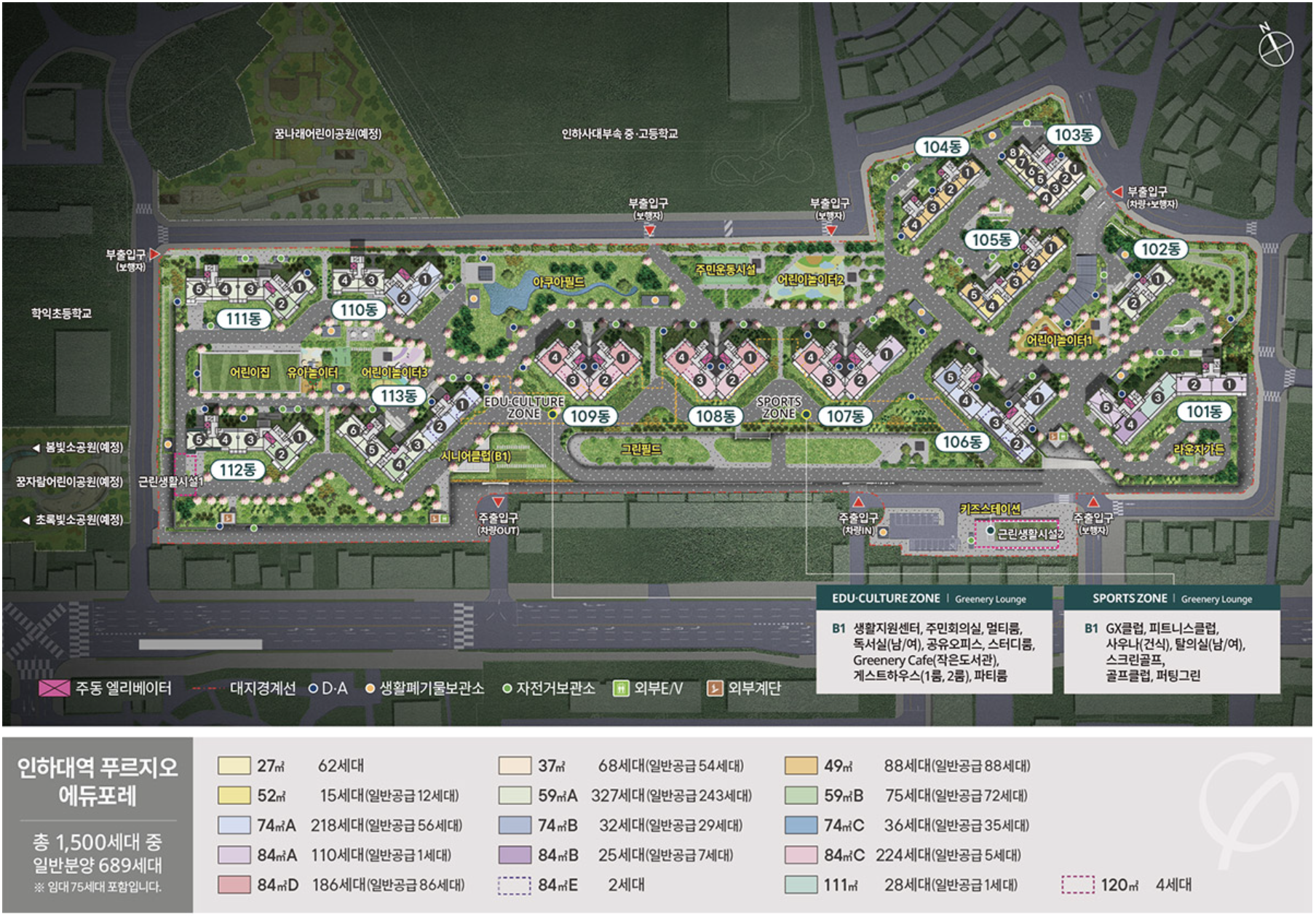Viewport: 1316px width, 917px height.
Task: Click the 인하사대부속 중·고등학교 label
Action: (619, 134)
